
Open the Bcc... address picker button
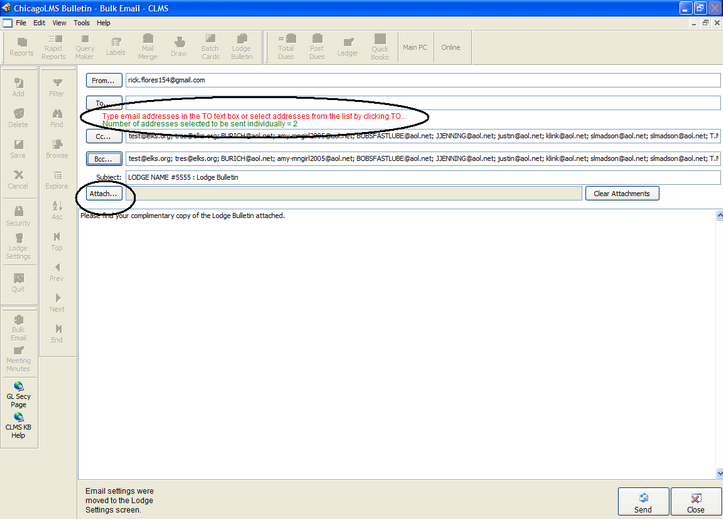pyautogui.click(x=104, y=158)
